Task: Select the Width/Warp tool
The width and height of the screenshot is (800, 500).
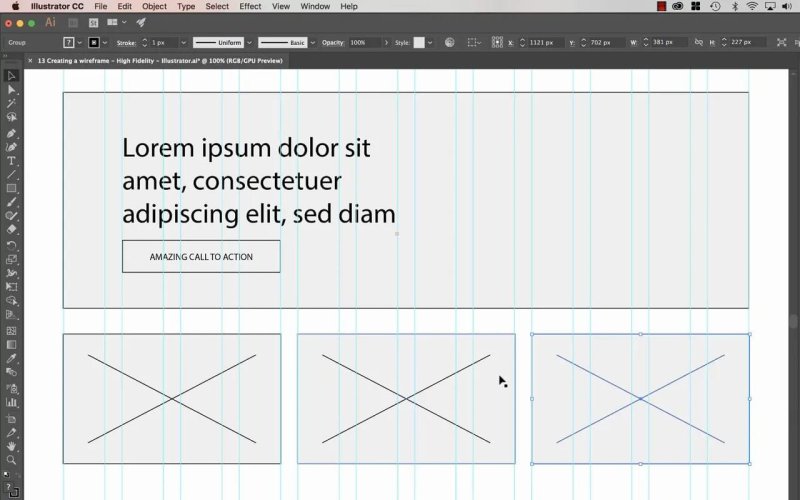Action: point(11,273)
